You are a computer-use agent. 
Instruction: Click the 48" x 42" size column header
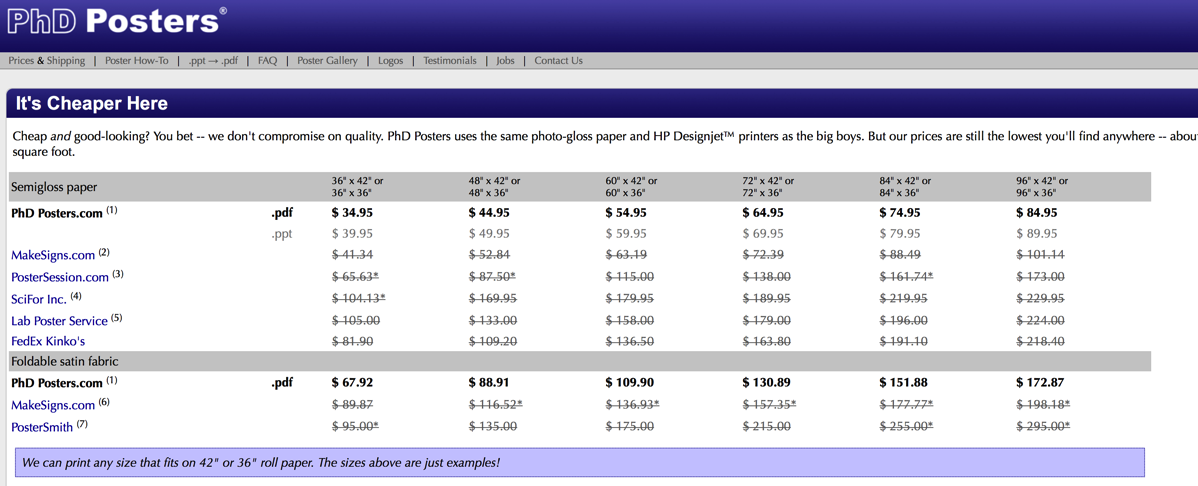click(x=494, y=186)
